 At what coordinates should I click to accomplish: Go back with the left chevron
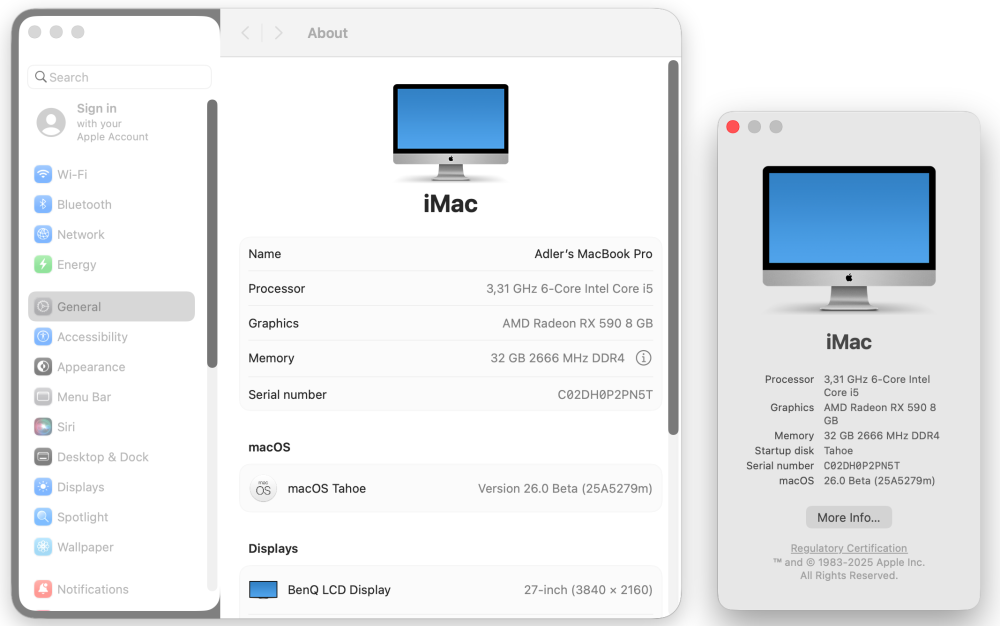246,33
